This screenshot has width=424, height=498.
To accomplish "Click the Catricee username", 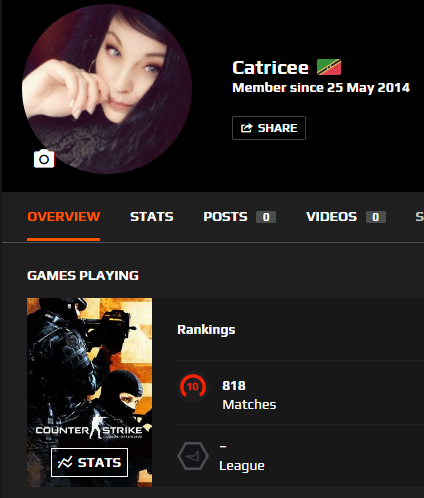I will tap(270, 68).
